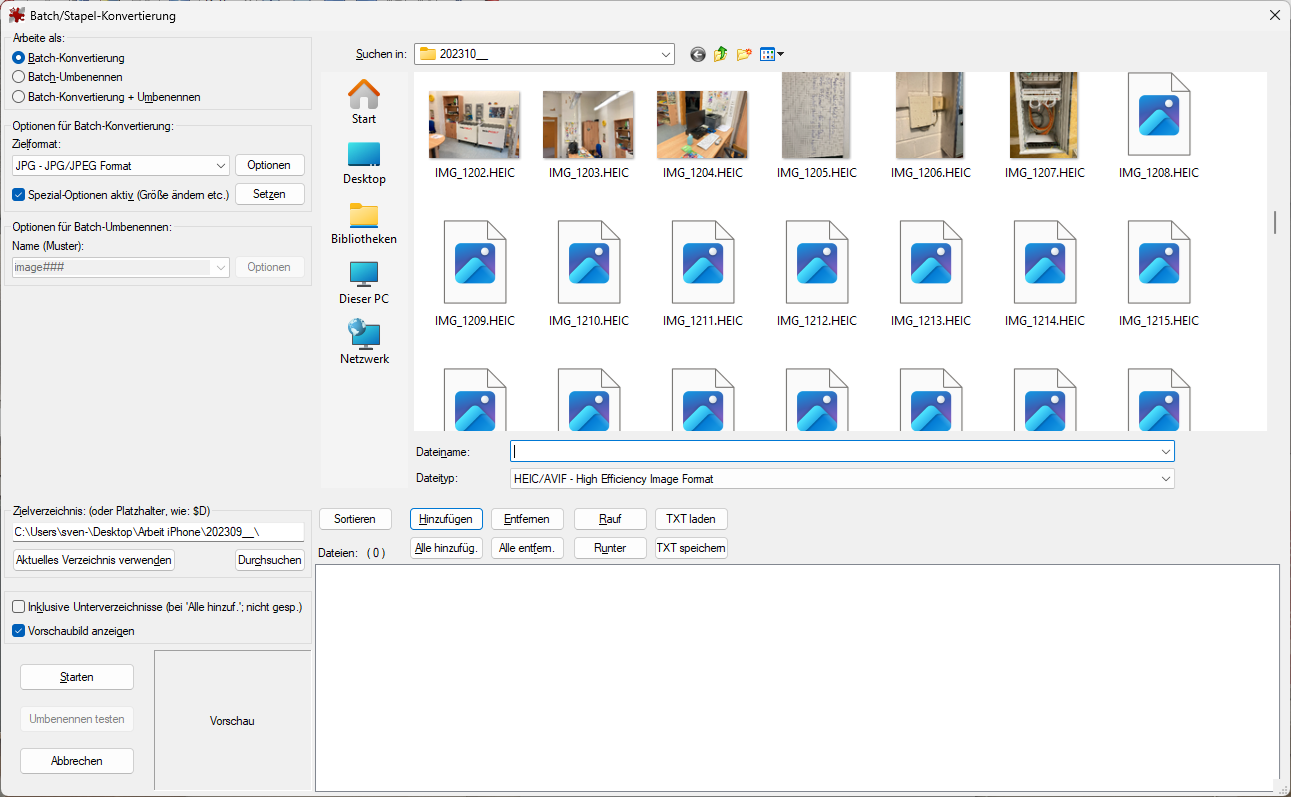Open Dateityp HEIC/AVIF dropdown

(842, 479)
